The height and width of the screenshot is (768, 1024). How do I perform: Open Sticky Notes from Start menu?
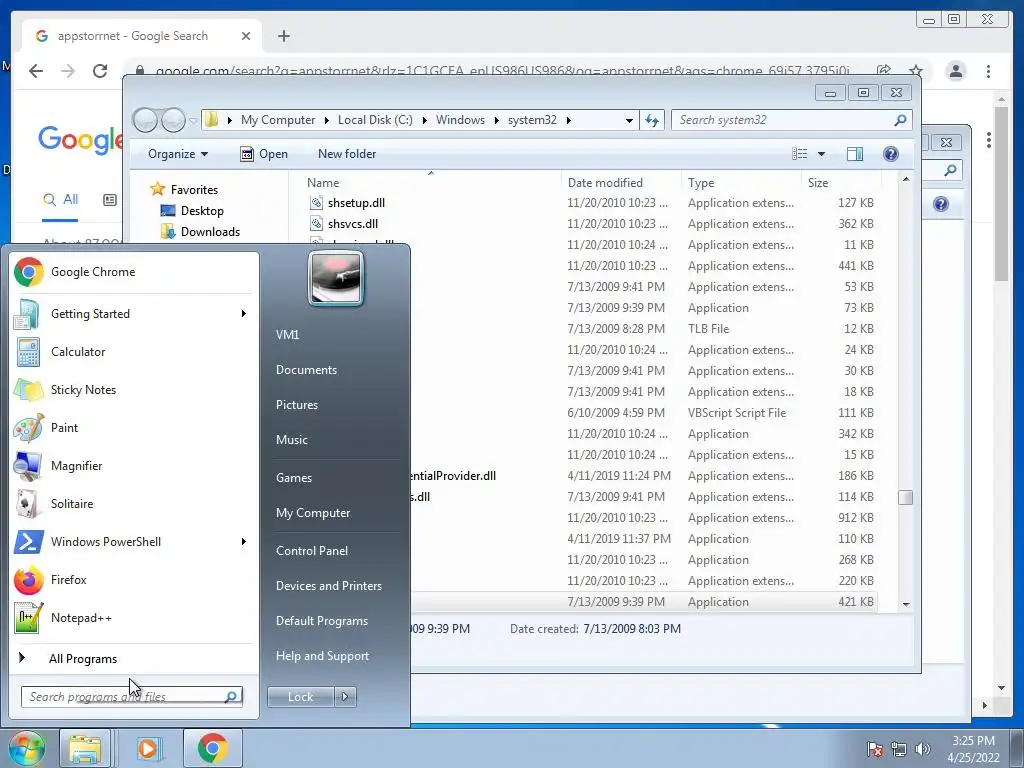pyautogui.click(x=134, y=390)
